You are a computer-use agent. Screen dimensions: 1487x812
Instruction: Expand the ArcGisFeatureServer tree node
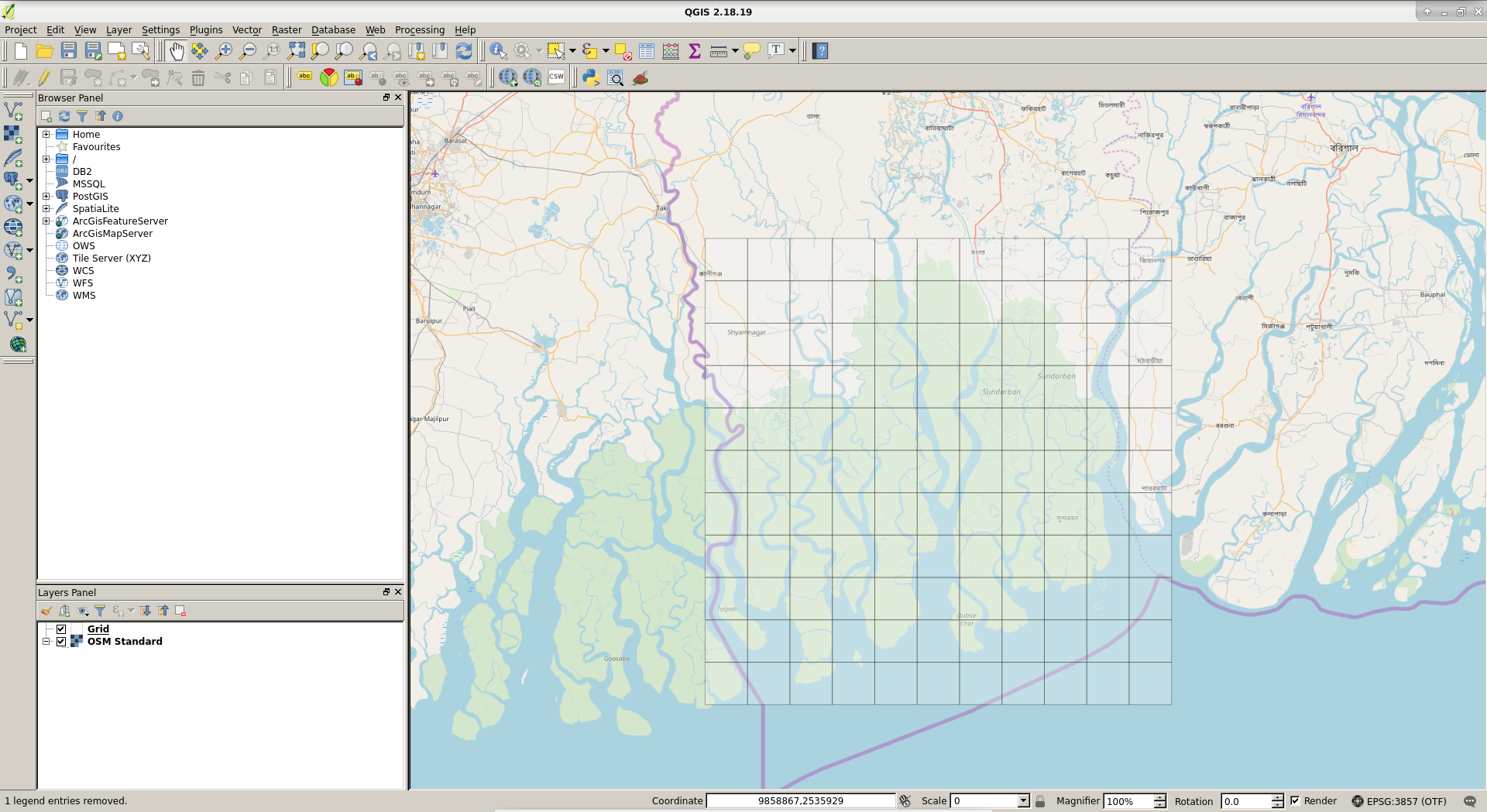pyautogui.click(x=46, y=221)
